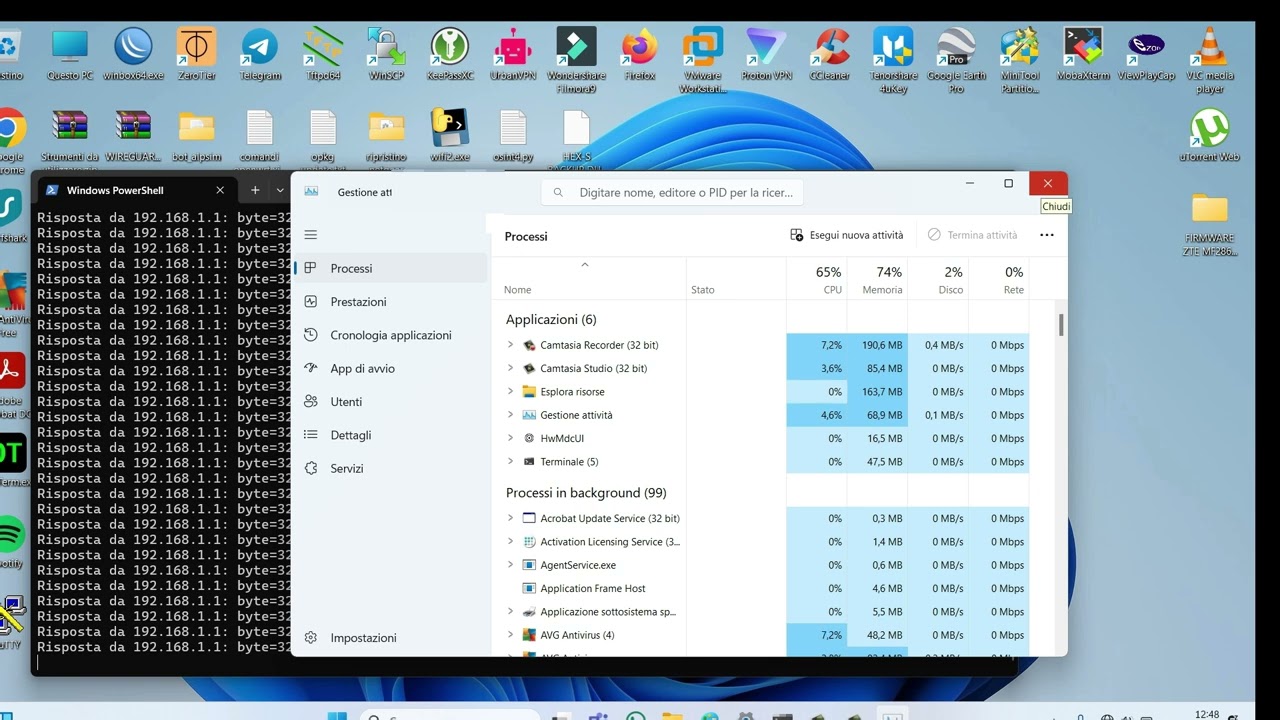Sort by the Stato column
1280x720 pixels.
click(x=736, y=278)
